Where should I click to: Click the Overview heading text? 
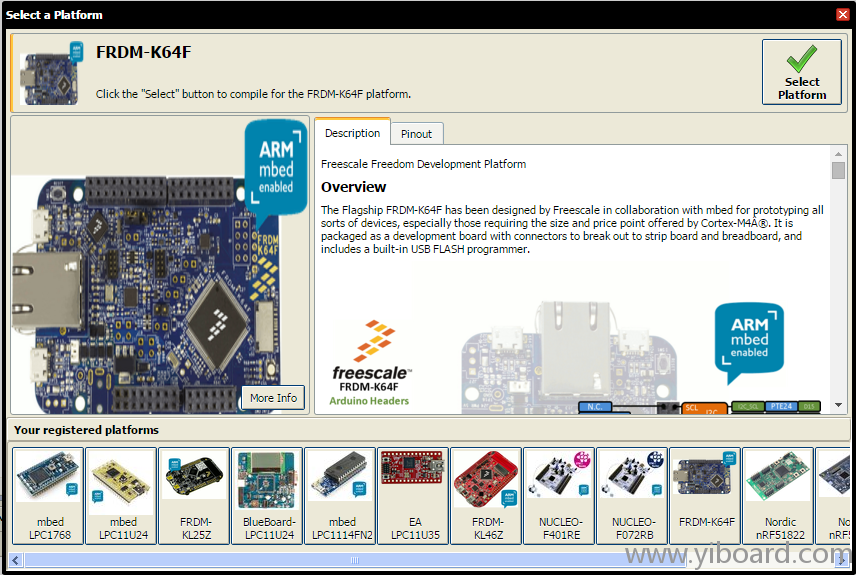[353, 187]
